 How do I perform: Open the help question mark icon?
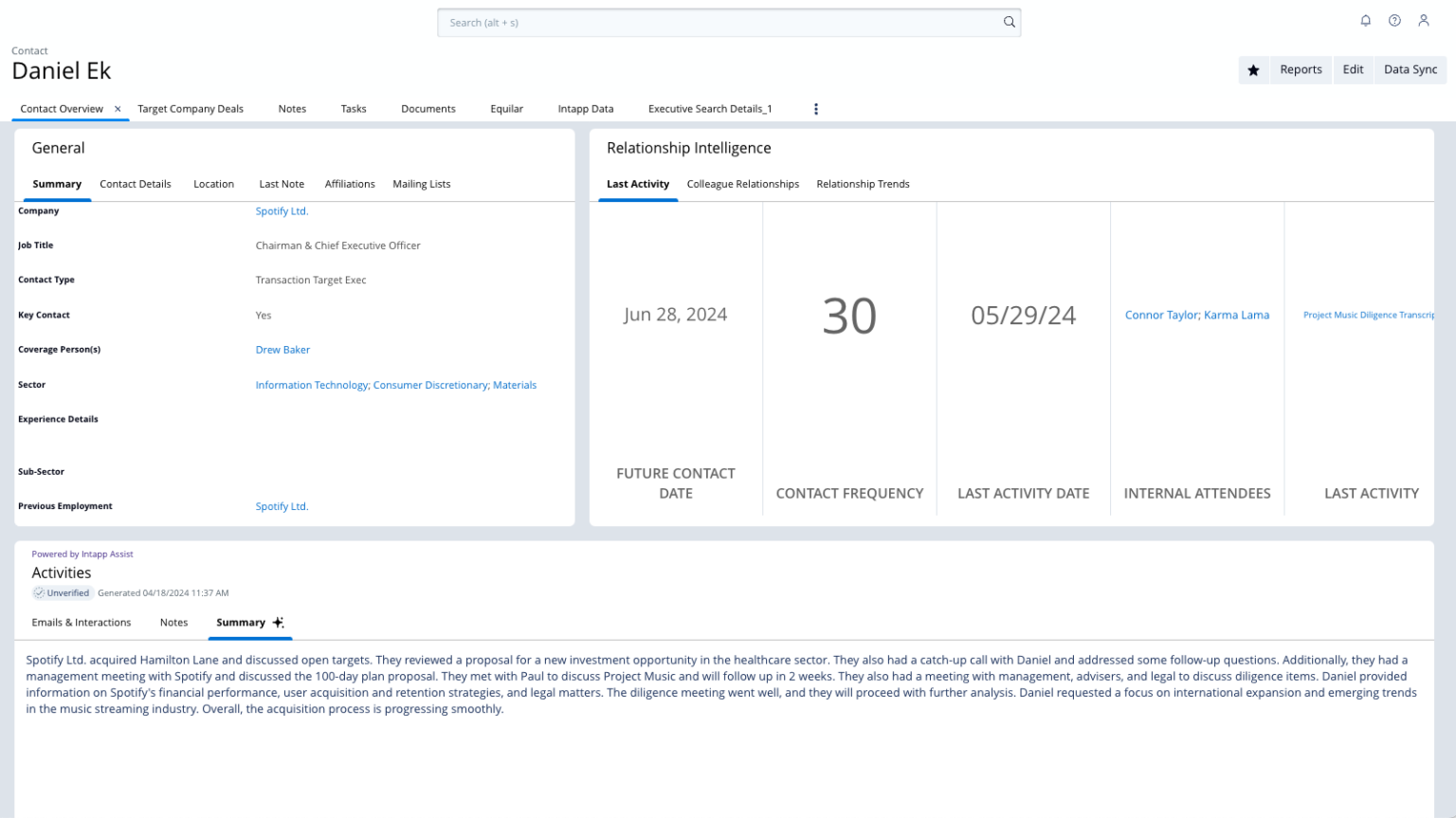(x=1394, y=21)
